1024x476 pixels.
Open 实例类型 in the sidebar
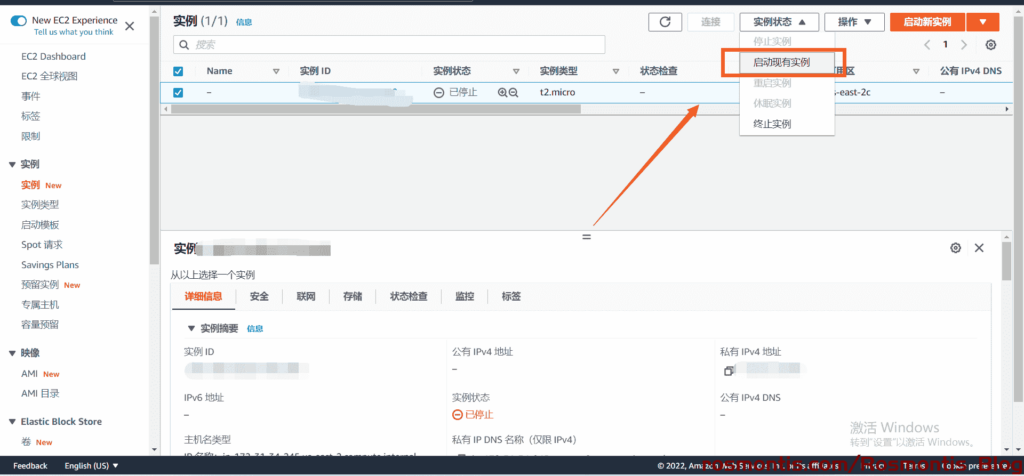point(40,205)
